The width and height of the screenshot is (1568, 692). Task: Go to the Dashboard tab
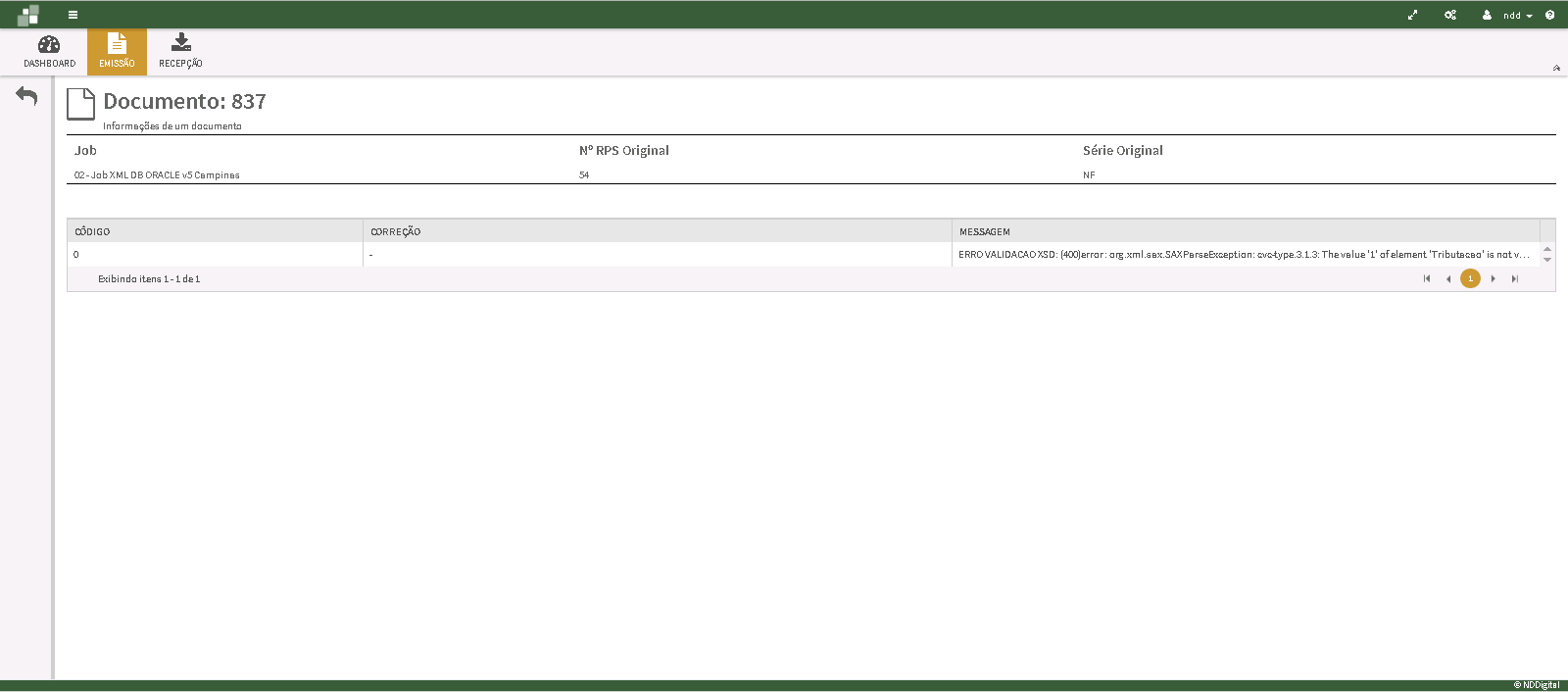pyautogui.click(x=49, y=52)
